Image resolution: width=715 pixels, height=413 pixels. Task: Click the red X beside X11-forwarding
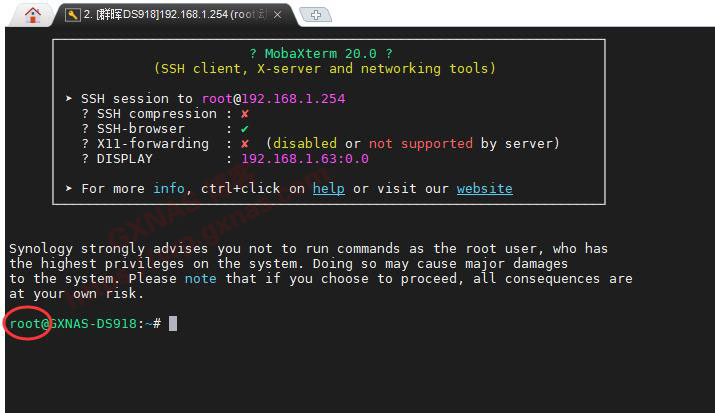click(245, 144)
